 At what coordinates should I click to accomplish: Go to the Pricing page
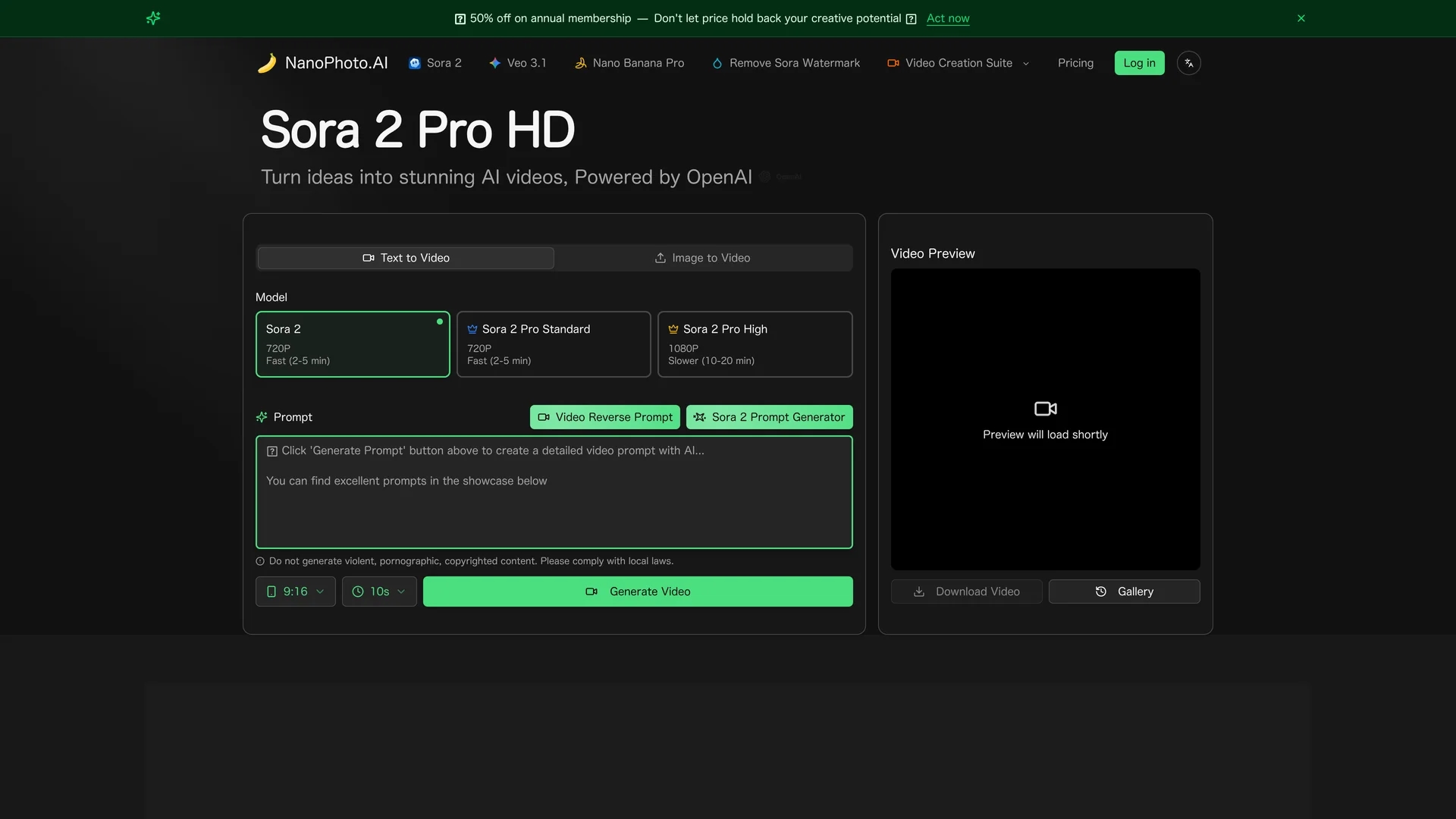point(1075,63)
